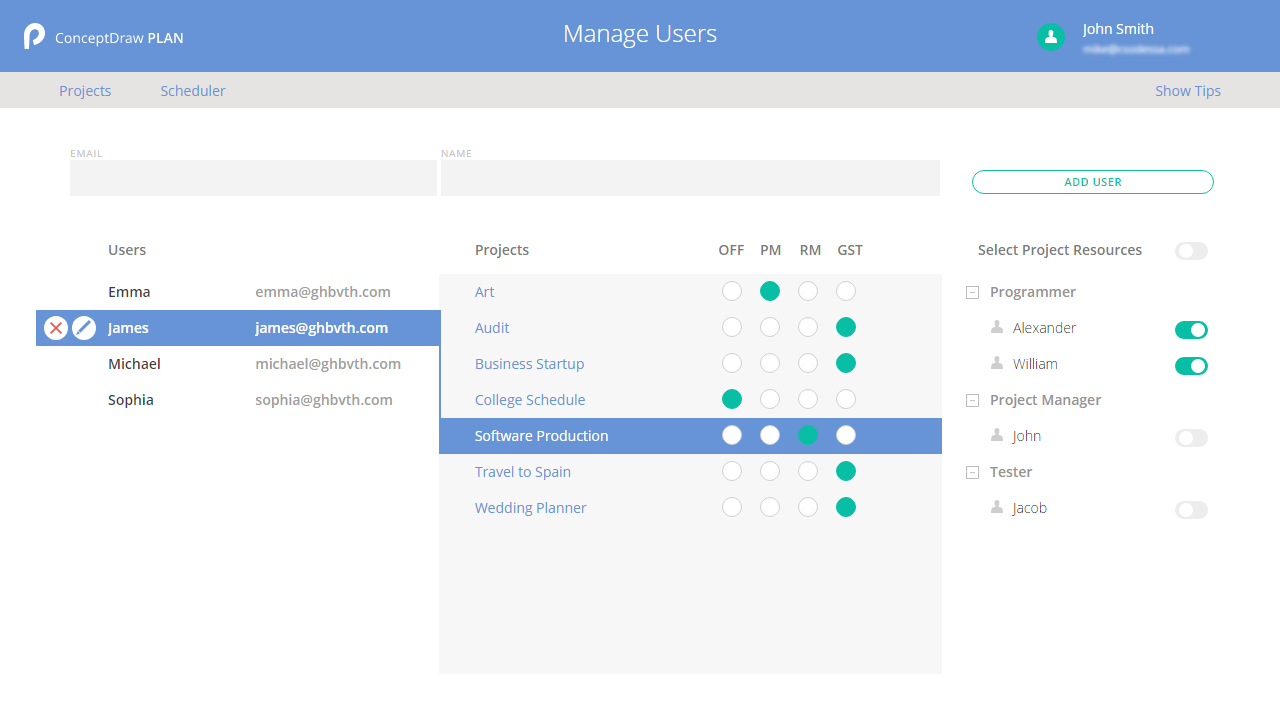This screenshot has width=1280, height=720.
Task: Click into the Email input field
Action: click(253, 178)
